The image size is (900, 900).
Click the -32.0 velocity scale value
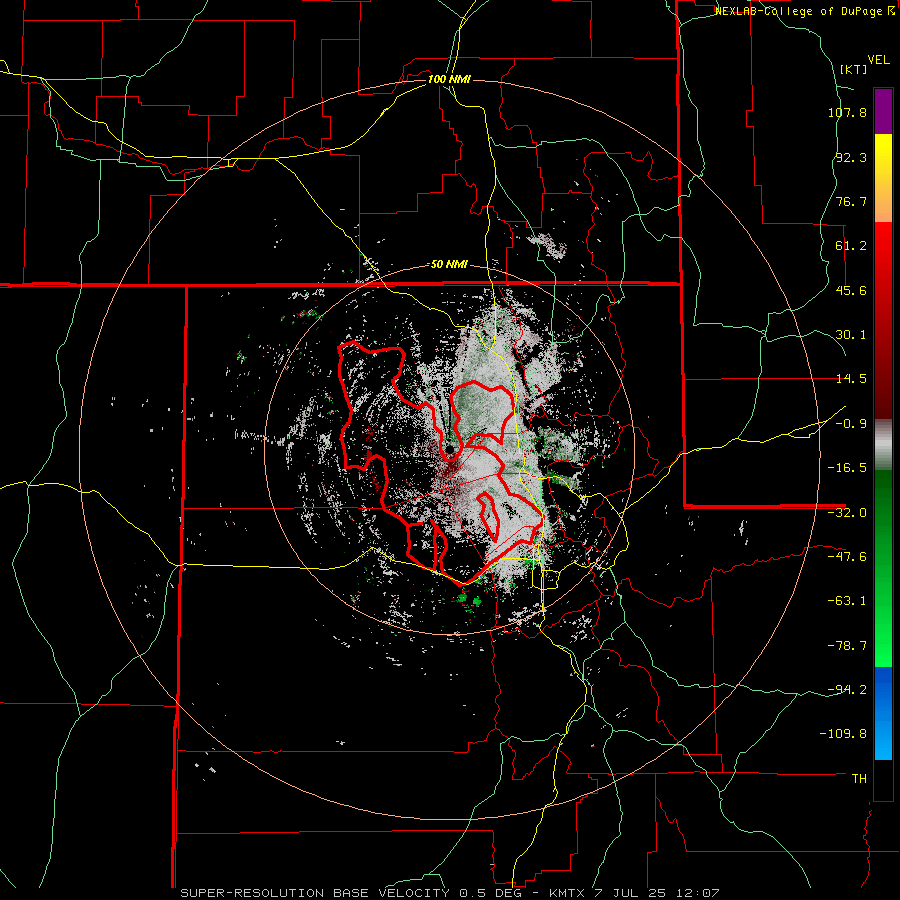pyautogui.click(x=847, y=513)
